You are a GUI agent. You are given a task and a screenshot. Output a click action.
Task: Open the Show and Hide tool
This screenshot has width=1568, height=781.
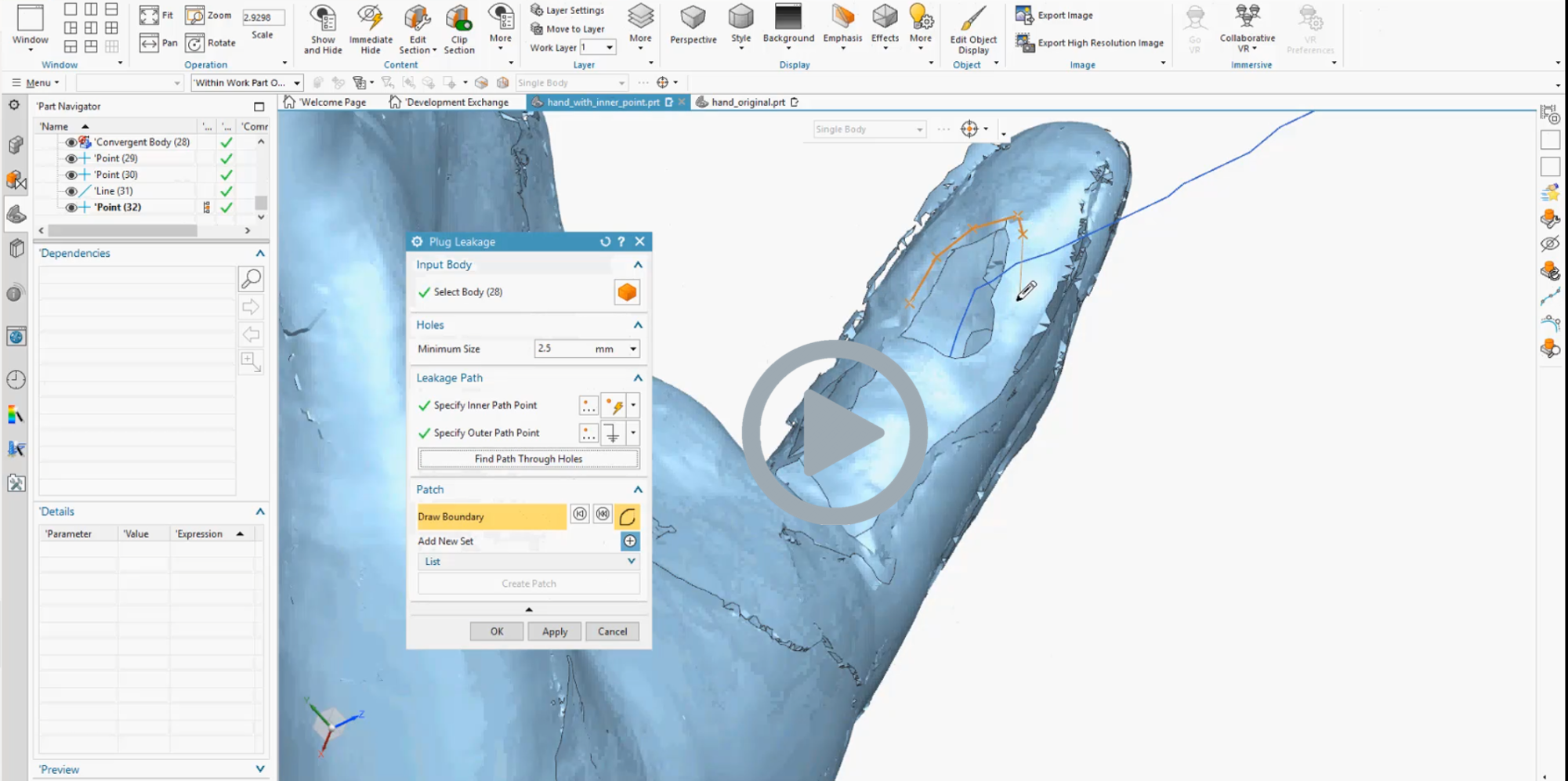coord(322,27)
